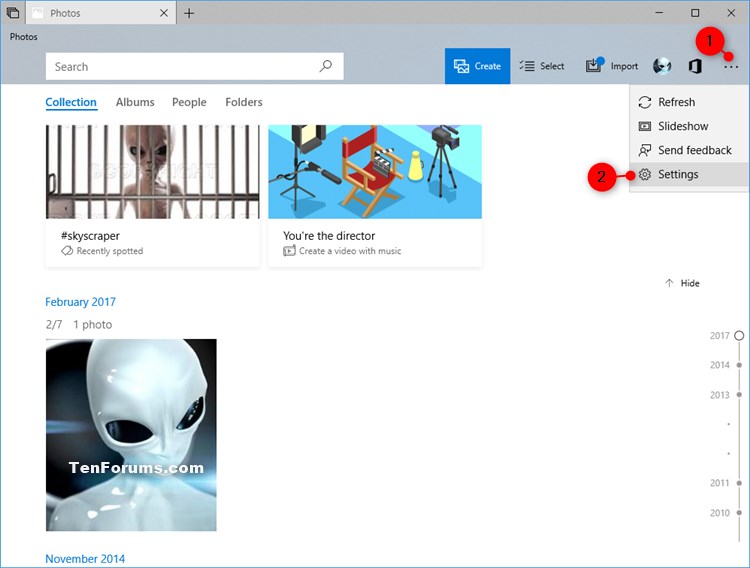
Task: Click the Hide arrow button
Action: click(683, 283)
